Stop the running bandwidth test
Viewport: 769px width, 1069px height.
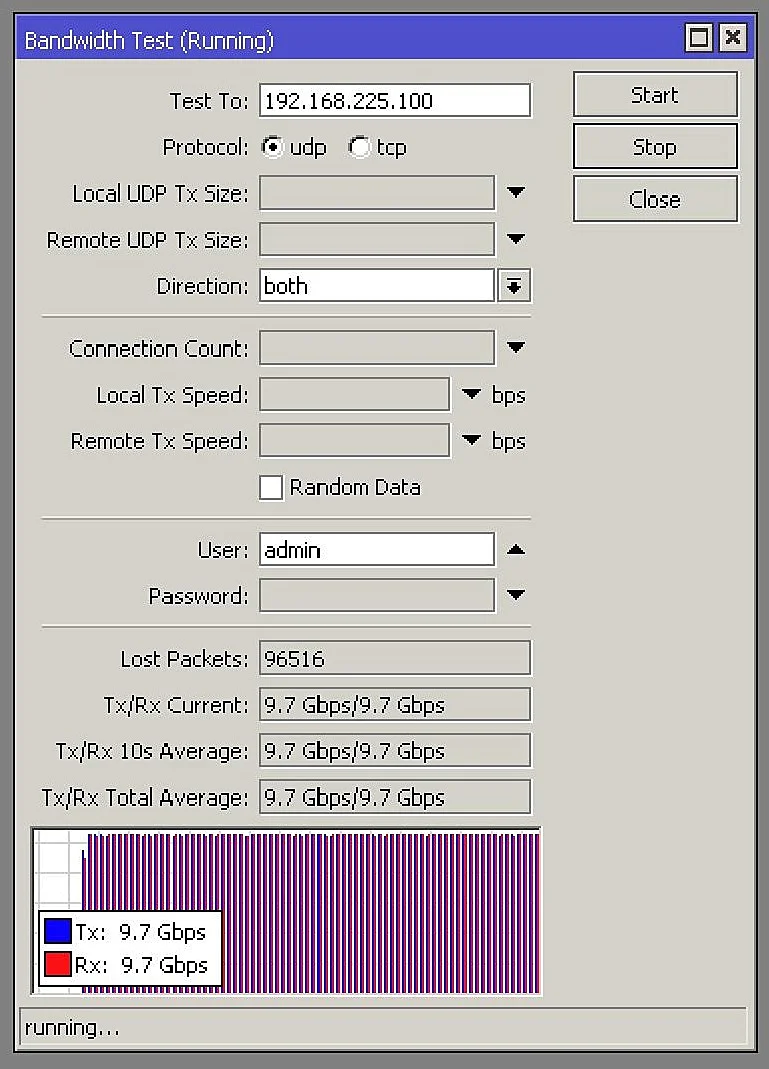click(x=655, y=147)
